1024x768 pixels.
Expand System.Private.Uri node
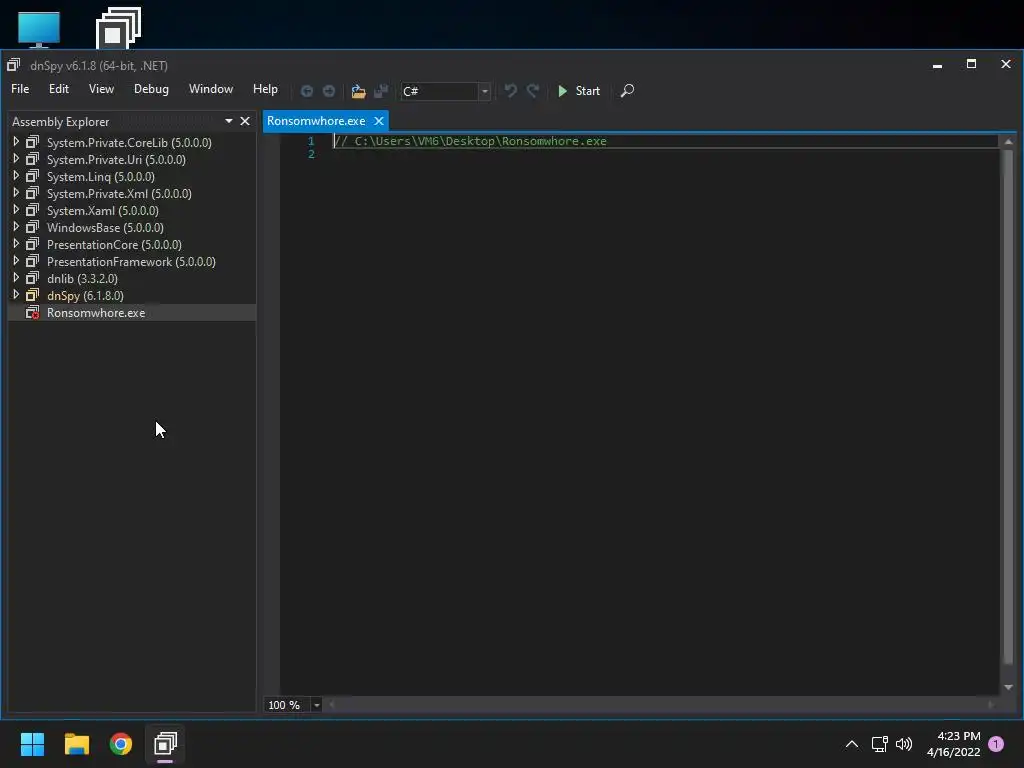[x=16, y=159]
